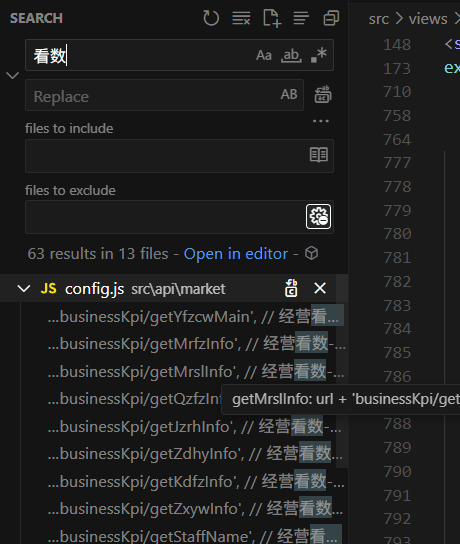This screenshot has height=544, width=460.
Task: Toggle exclude settings and ignore files
Action: coord(318,216)
